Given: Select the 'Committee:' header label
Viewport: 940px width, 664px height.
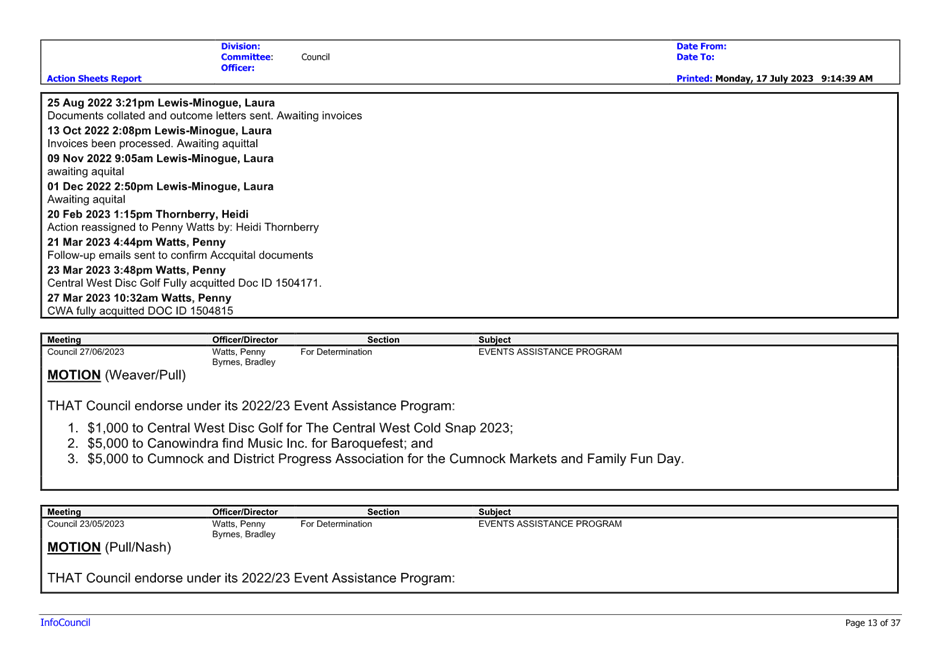Looking at the screenshot, I should (x=247, y=57).
